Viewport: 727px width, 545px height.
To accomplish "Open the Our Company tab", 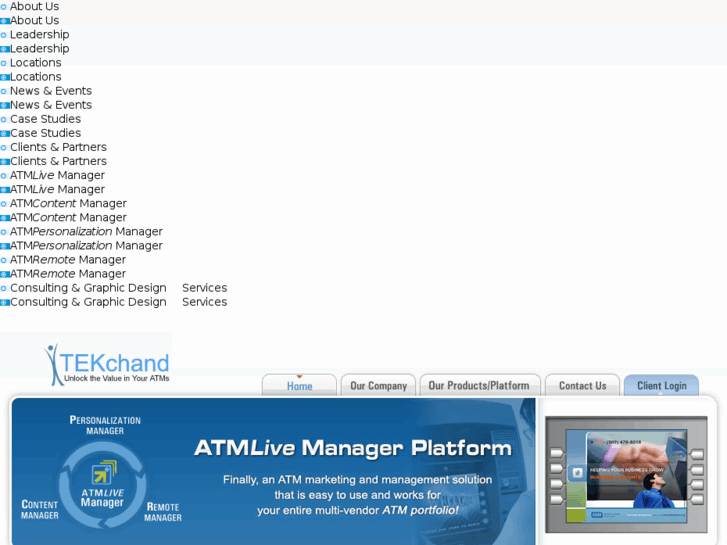I will coord(378,385).
